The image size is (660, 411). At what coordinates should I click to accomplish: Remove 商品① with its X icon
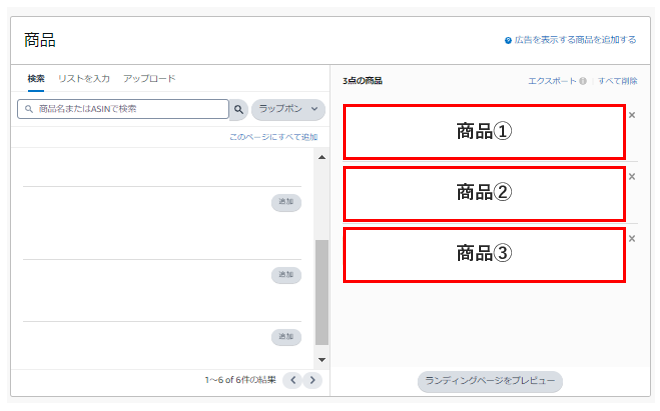(x=632, y=115)
